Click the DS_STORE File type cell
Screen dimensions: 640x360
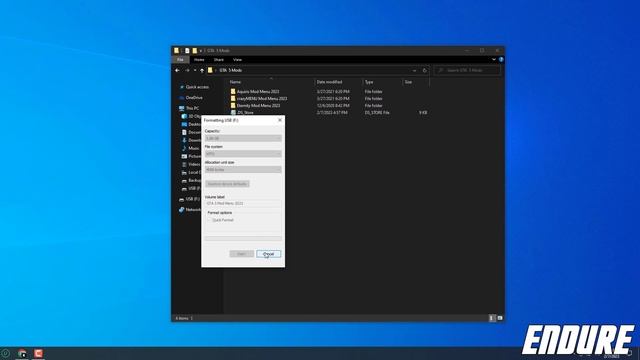pos(377,112)
